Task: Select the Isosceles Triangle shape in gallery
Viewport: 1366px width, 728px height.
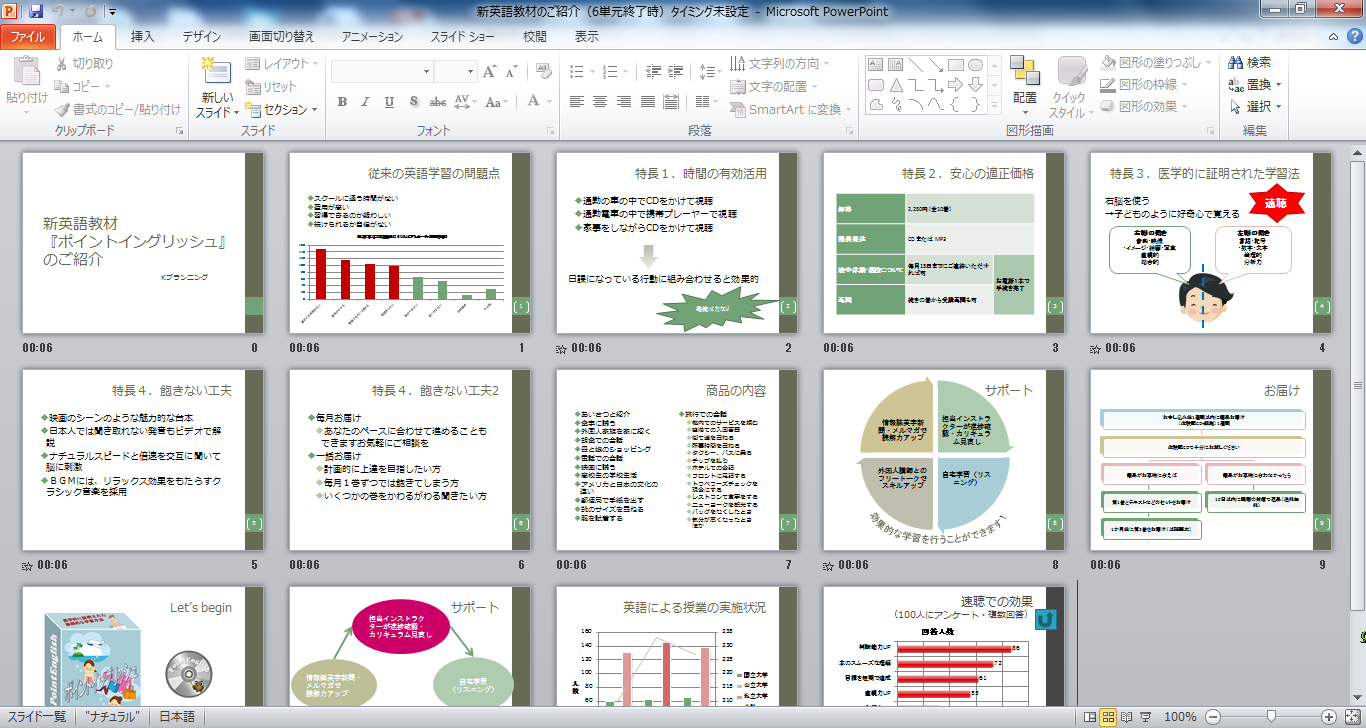Action: (x=896, y=85)
